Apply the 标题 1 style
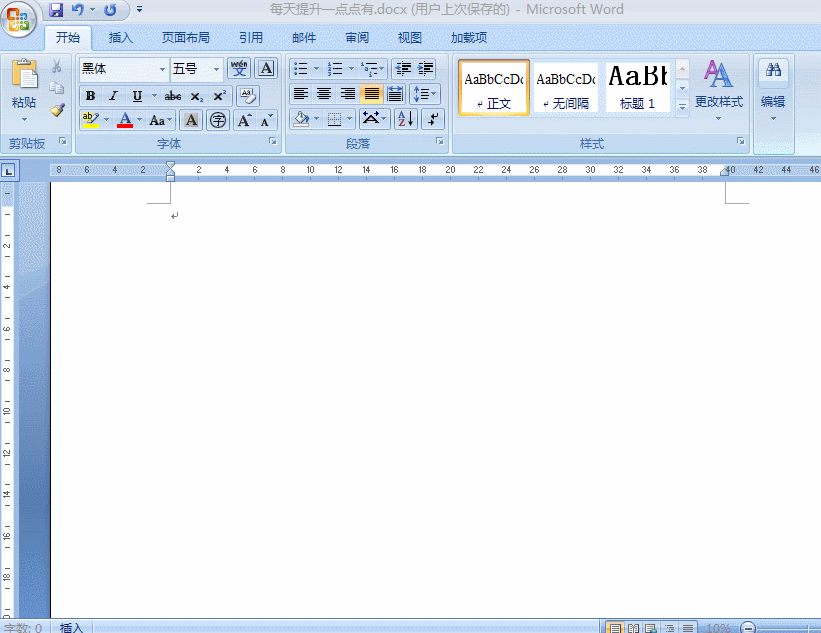 [x=637, y=87]
